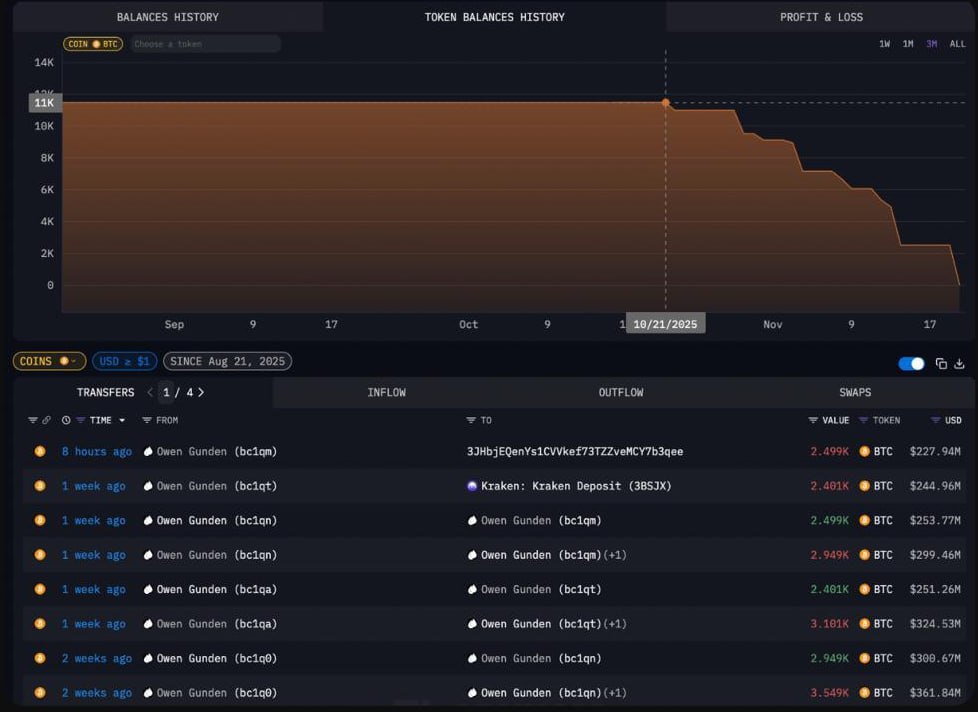Screen dimensions: 978x712
Task: Open the OUTFLOW tab
Action: pos(620,393)
